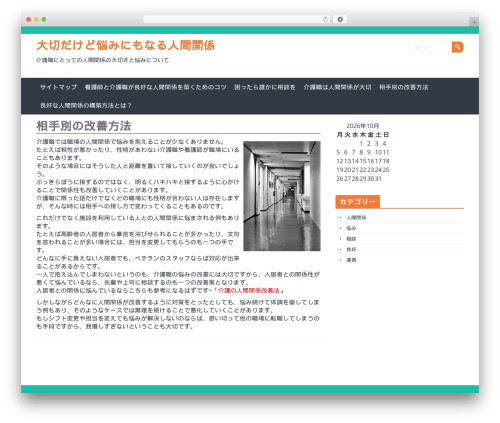Click the dark round icon beside address bar

pyautogui.click(x=340, y=20)
